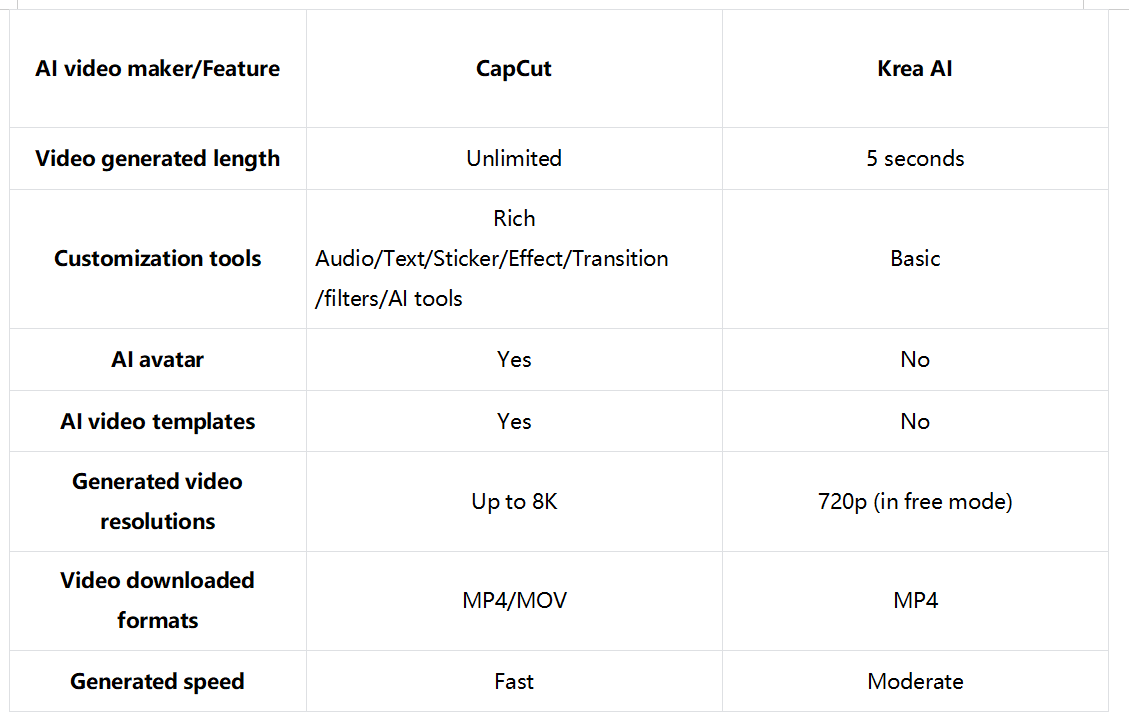This screenshot has width=1130, height=723.
Task: Click the "5 seconds" cell
Action: (915, 159)
